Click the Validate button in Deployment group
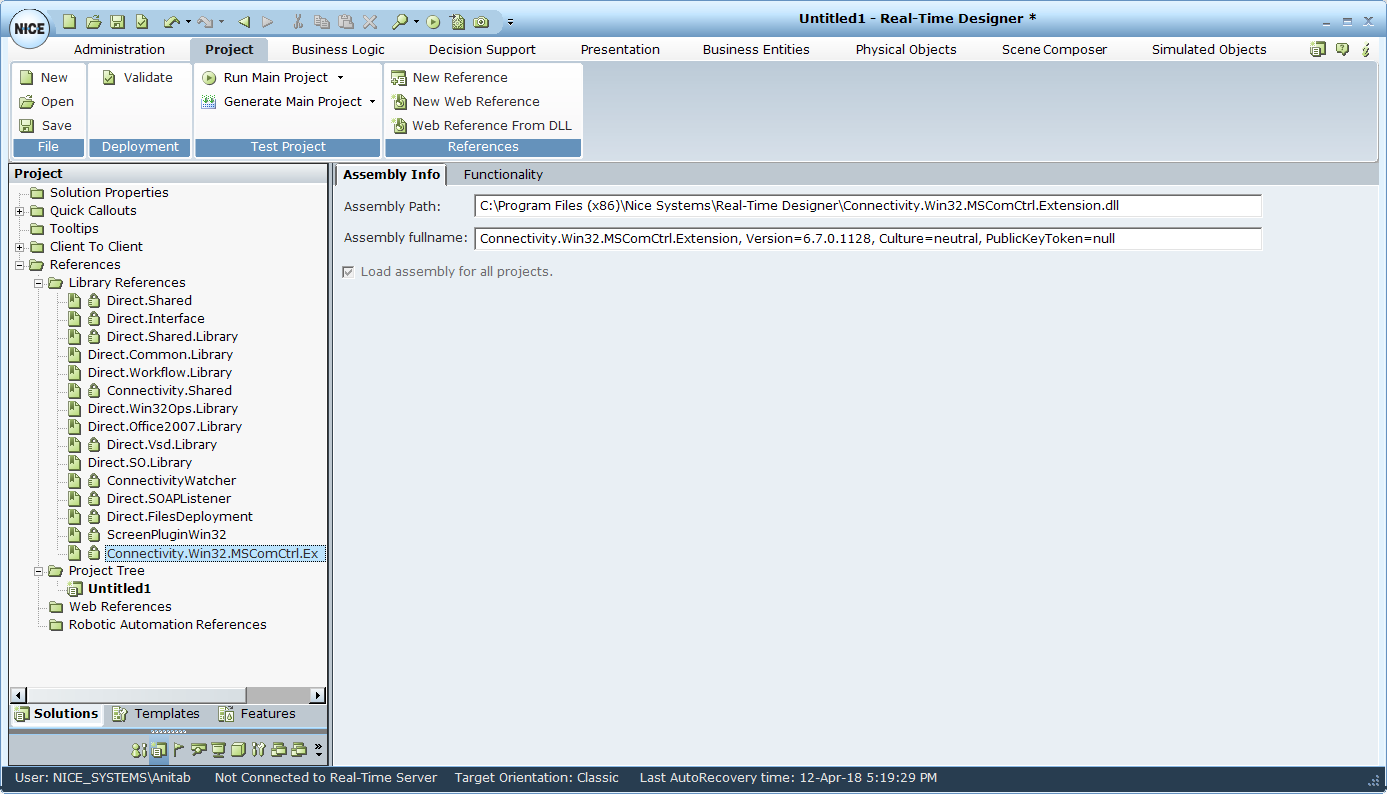Viewport: 1387px width, 794px height. click(137, 77)
